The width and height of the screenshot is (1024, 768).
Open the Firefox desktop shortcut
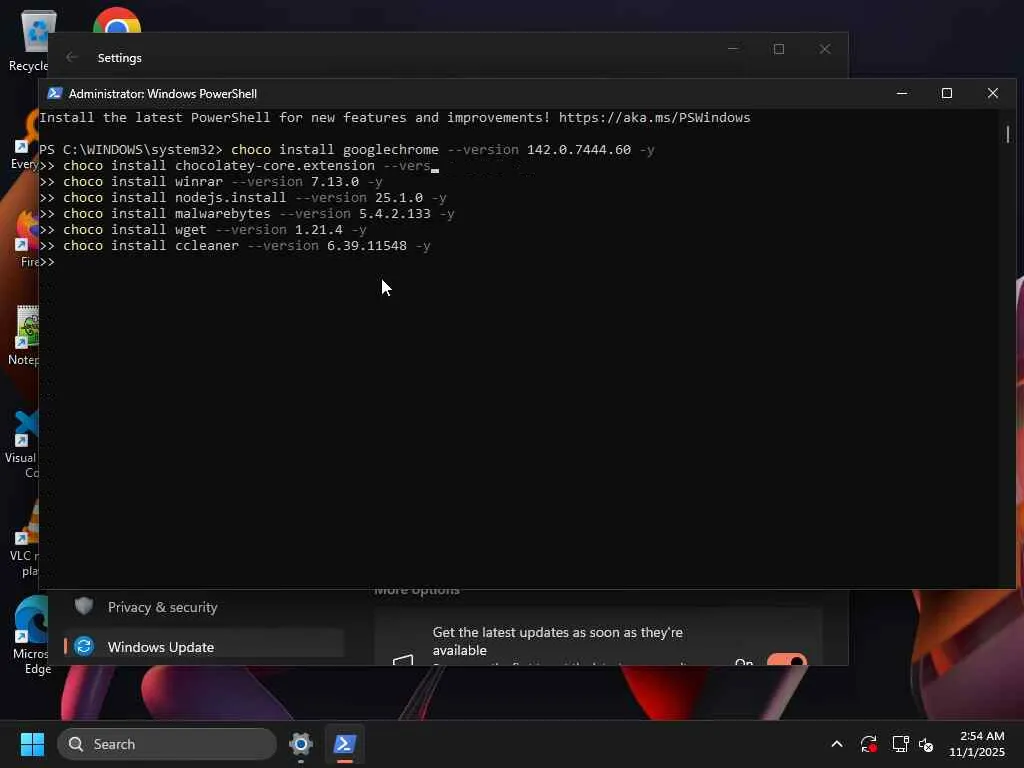(x=27, y=238)
